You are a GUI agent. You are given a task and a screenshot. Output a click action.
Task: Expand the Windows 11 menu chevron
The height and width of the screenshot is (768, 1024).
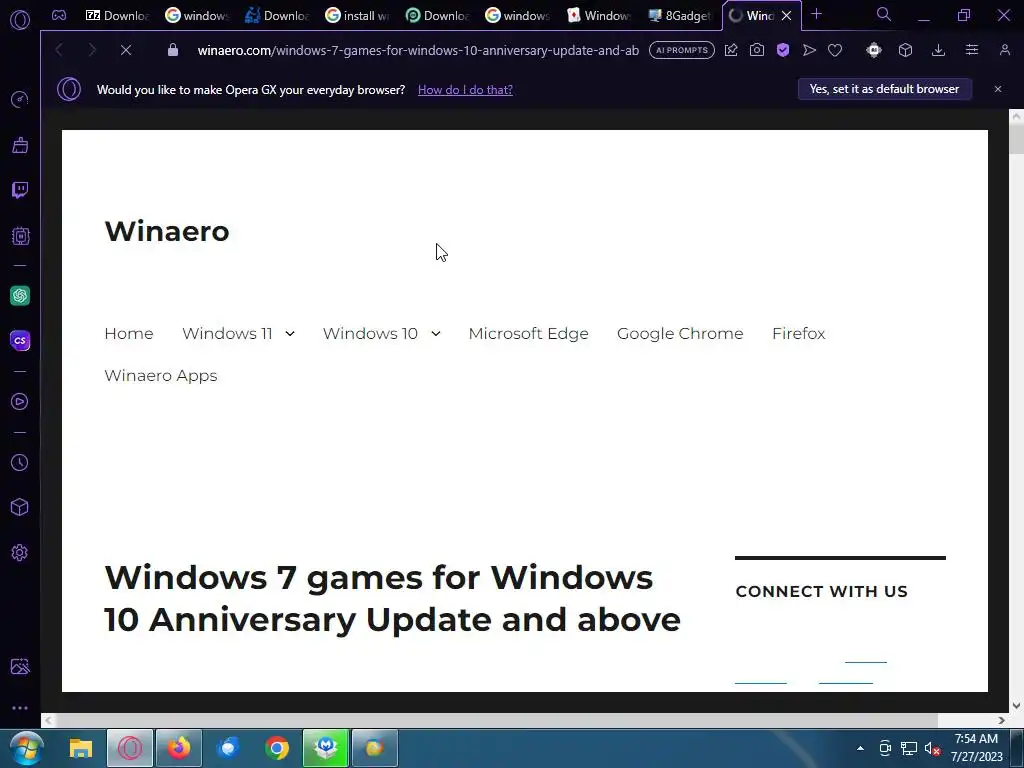click(290, 334)
